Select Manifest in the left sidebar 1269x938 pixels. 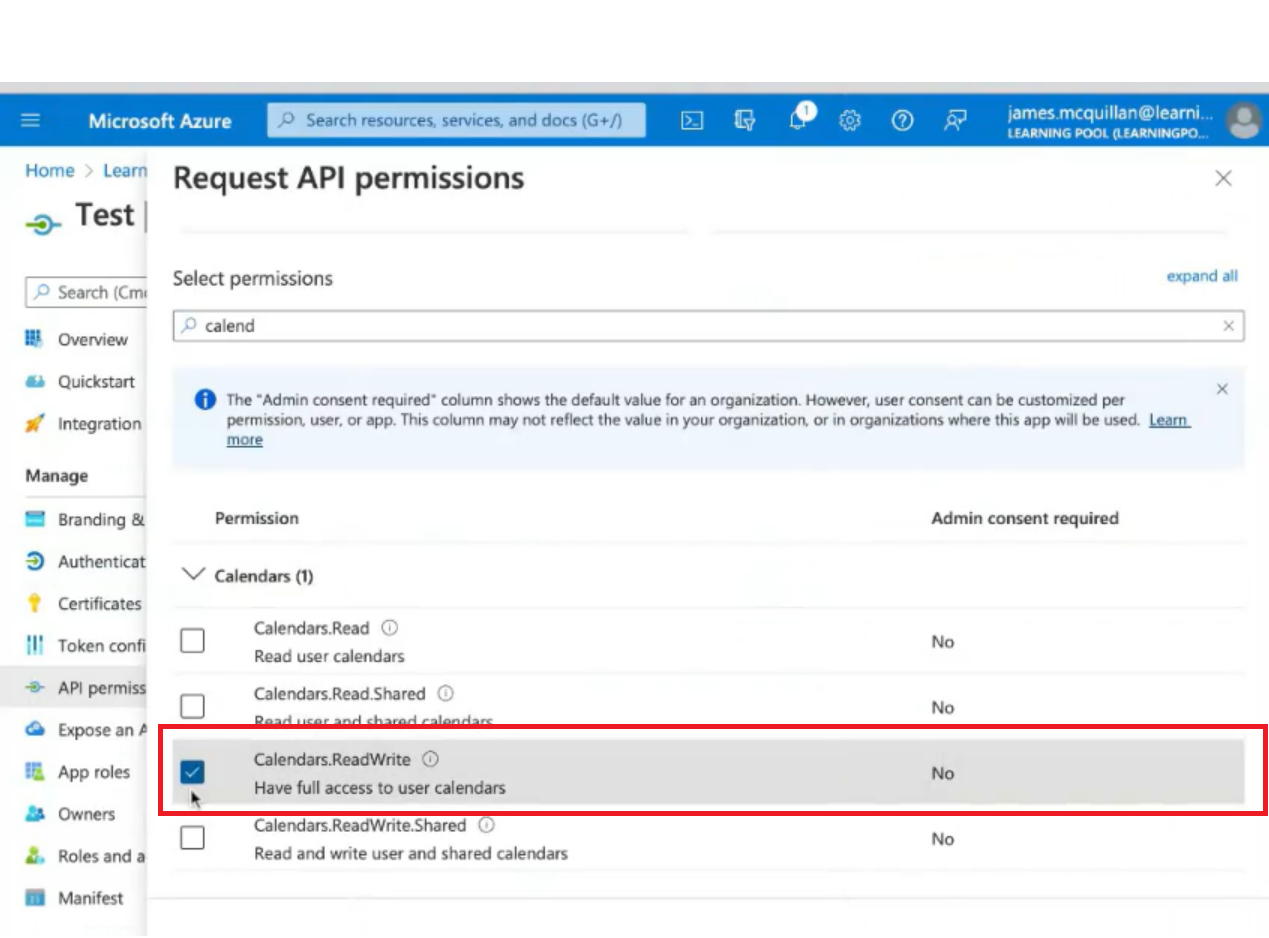coord(90,898)
